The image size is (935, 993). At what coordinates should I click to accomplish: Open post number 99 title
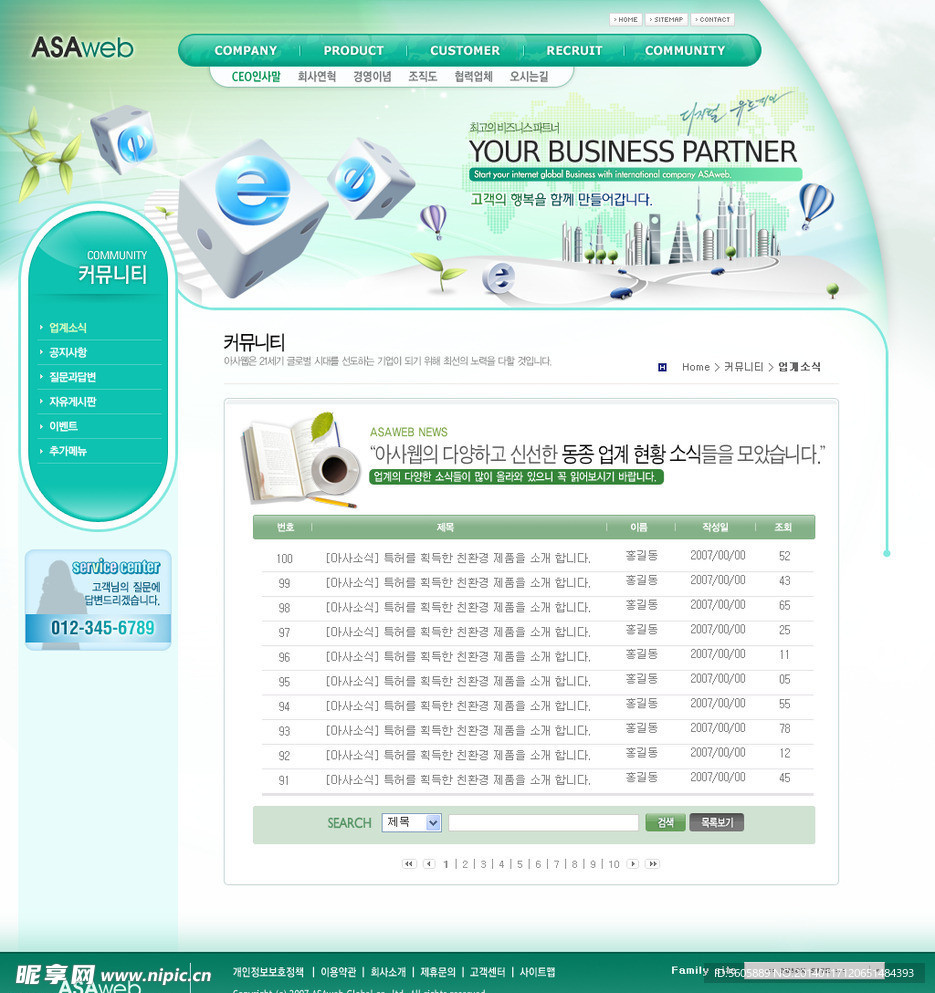[x=458, y=583]
